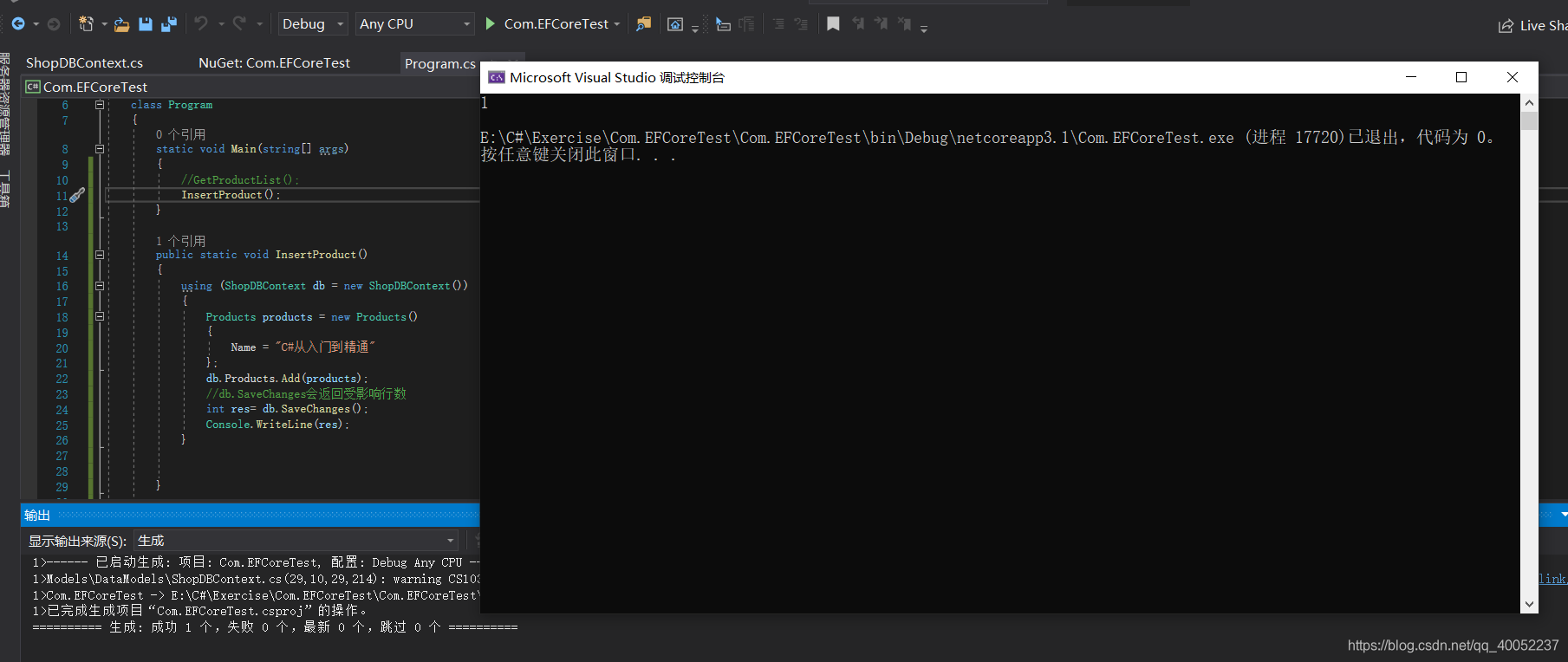Collapse the class Program code block

[99, 105]
